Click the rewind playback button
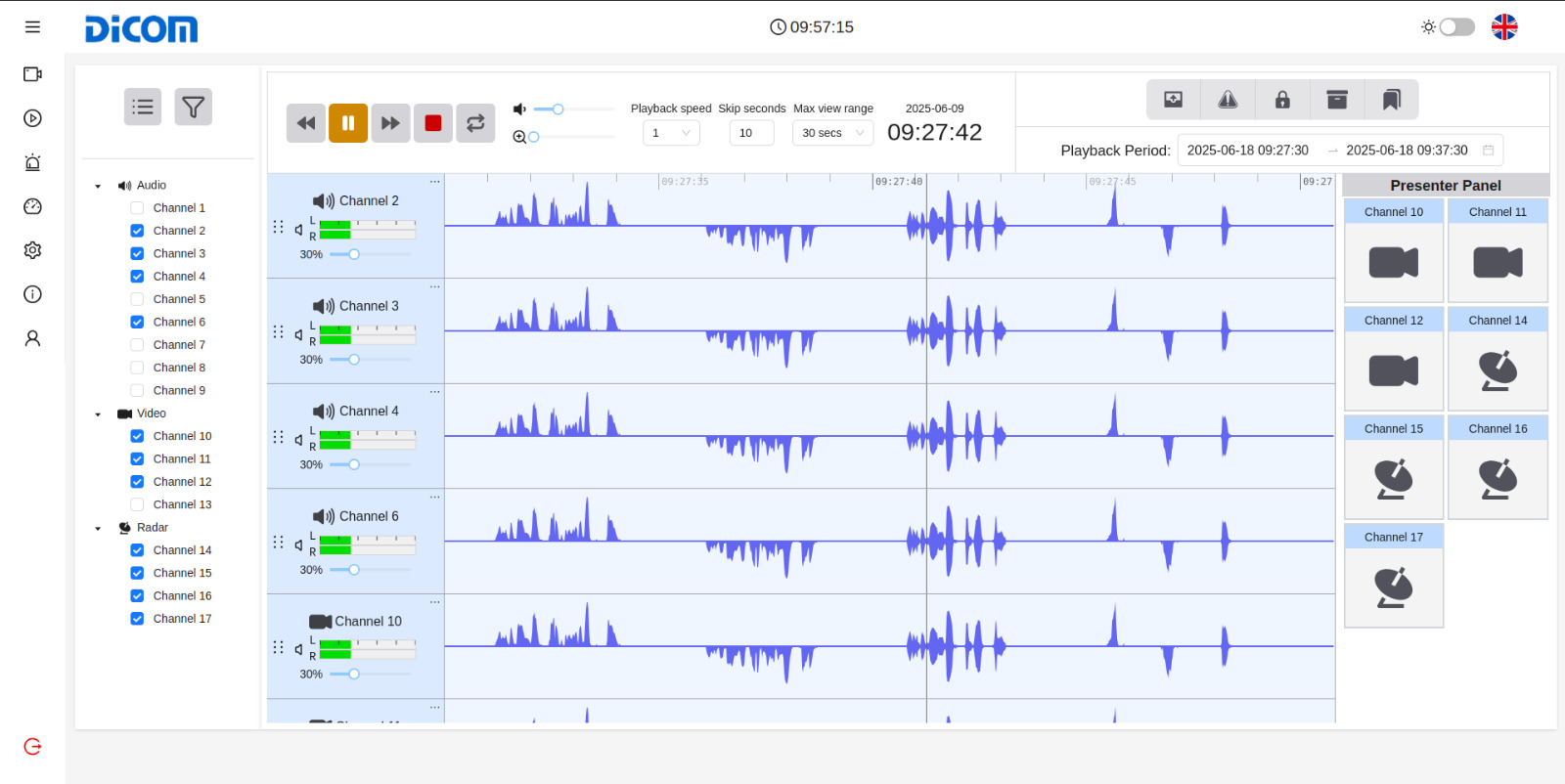Screen dimensions: 1565x784 306,123
